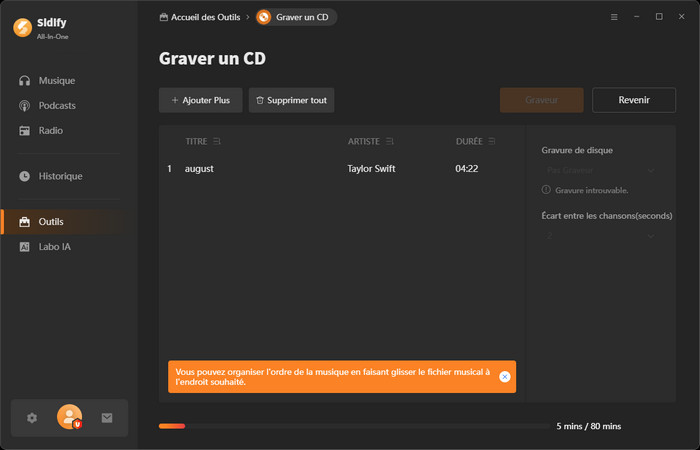Open Labo IA in the sidebar

[x=54, y=246]
